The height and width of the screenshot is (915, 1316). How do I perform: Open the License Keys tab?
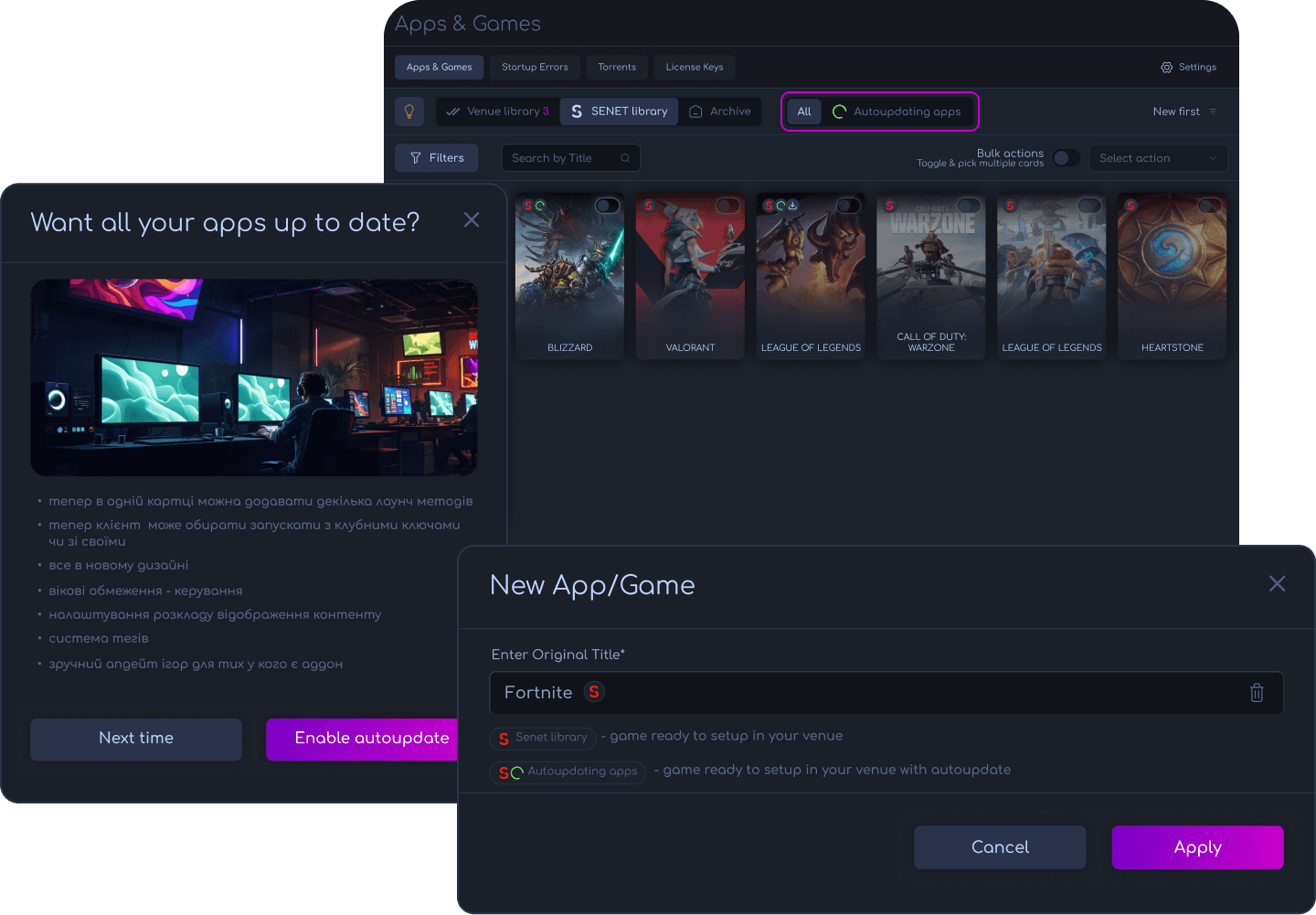[x=695, y=68]
